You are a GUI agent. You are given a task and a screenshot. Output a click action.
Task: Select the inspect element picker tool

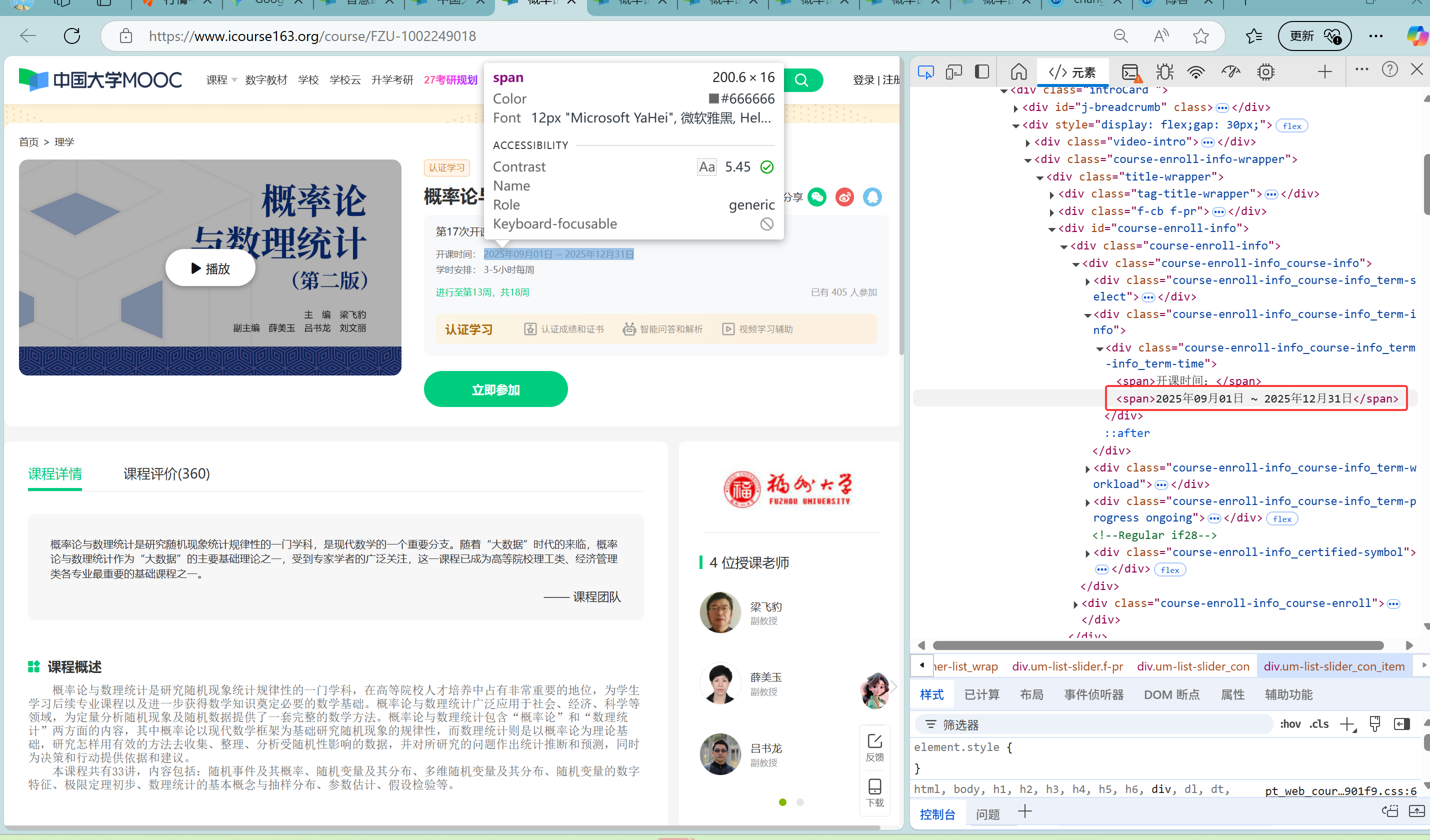coord(925,72)
